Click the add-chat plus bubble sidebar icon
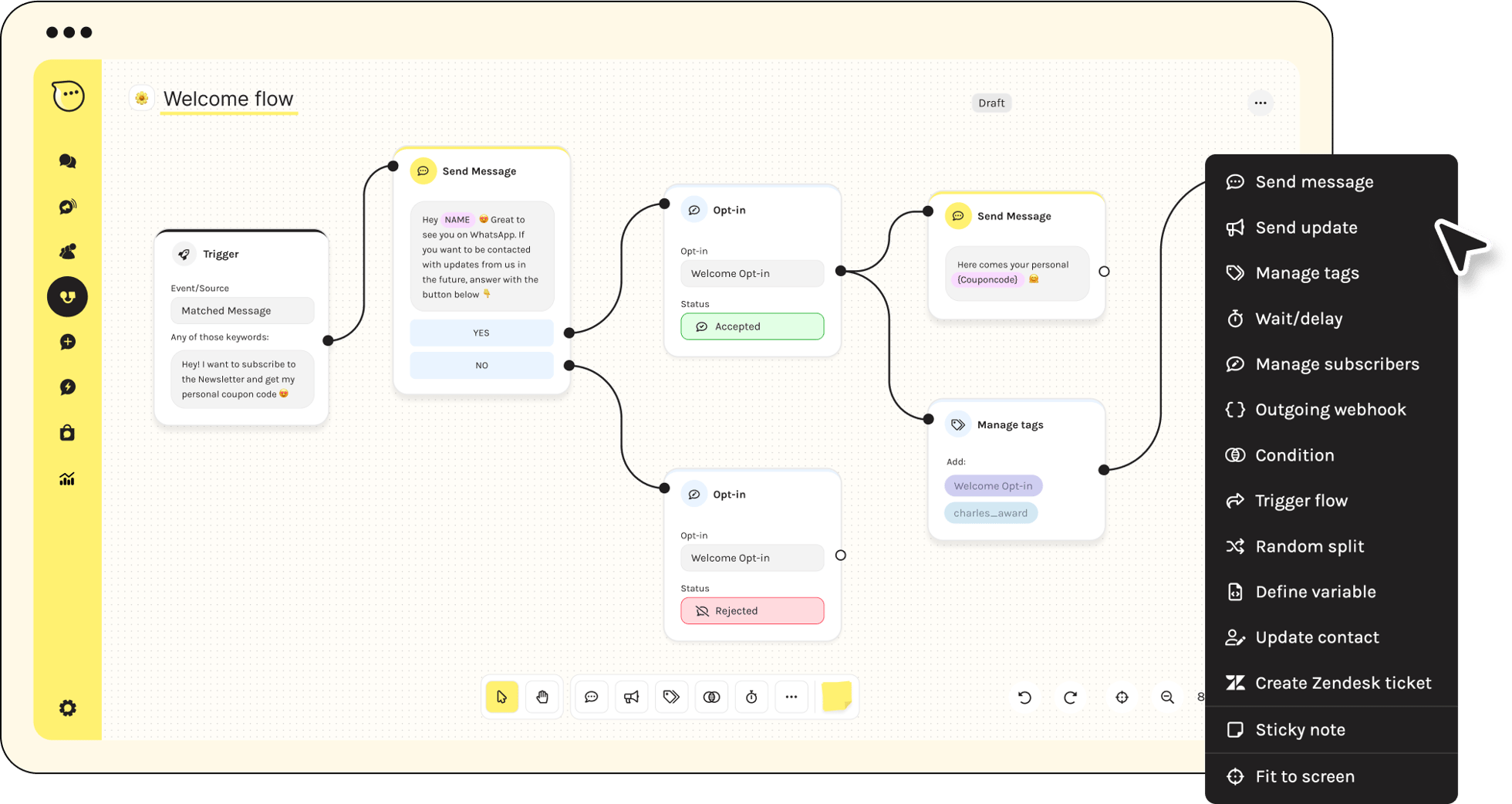 [x=68, y=342]
